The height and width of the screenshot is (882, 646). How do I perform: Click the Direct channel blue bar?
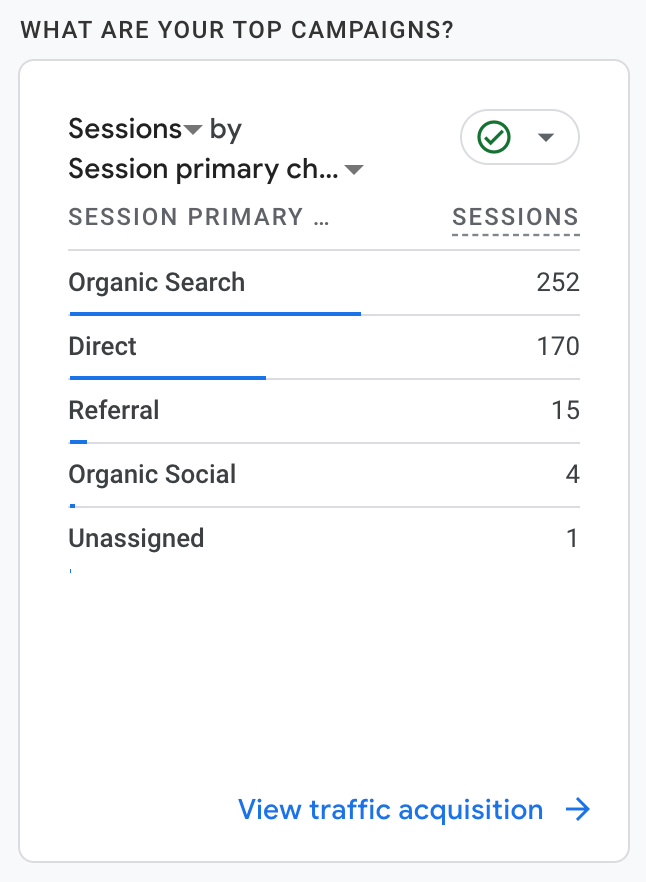point(167,377)
